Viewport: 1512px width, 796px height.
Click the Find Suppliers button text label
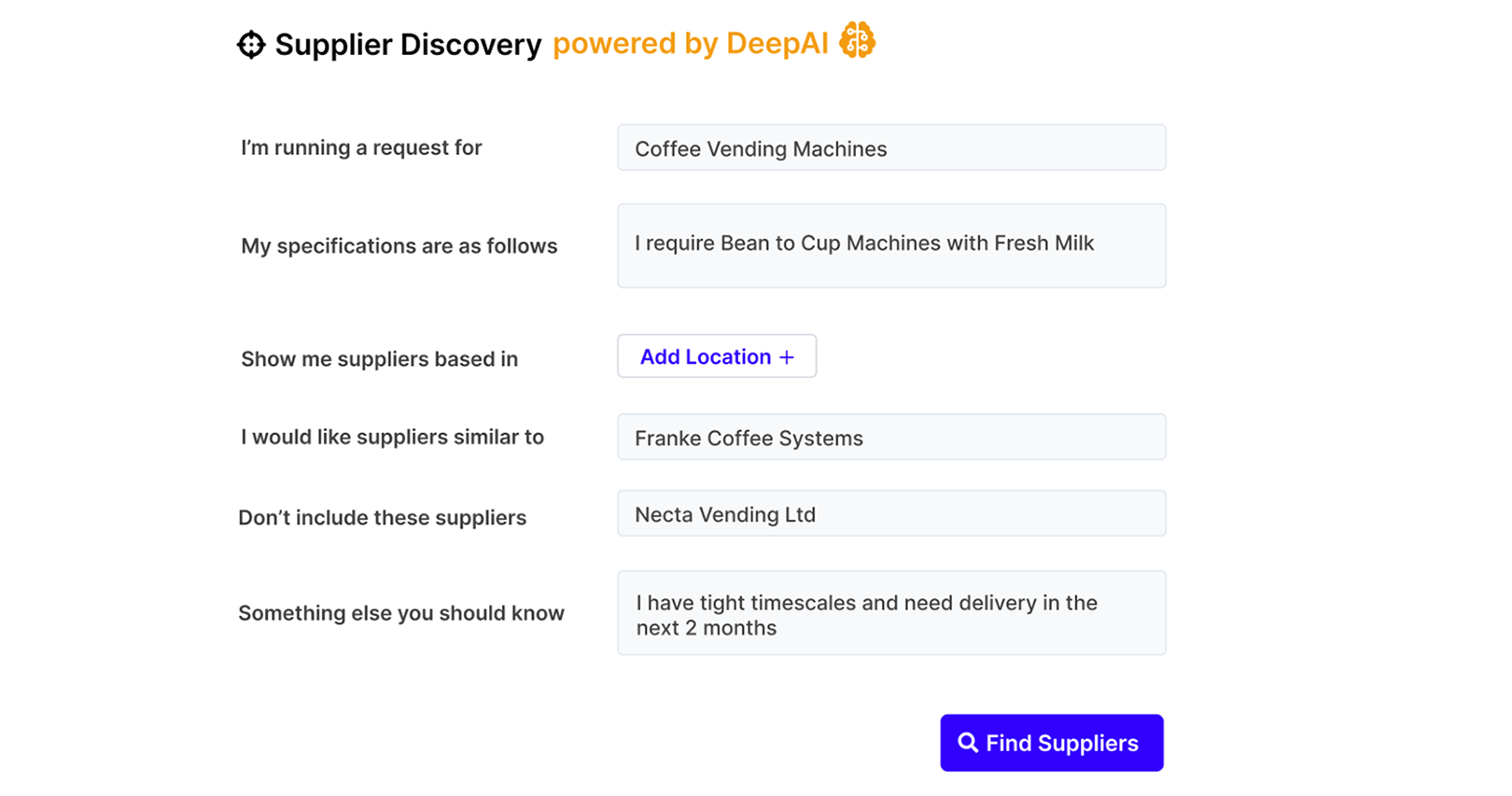click(1062, 742)
